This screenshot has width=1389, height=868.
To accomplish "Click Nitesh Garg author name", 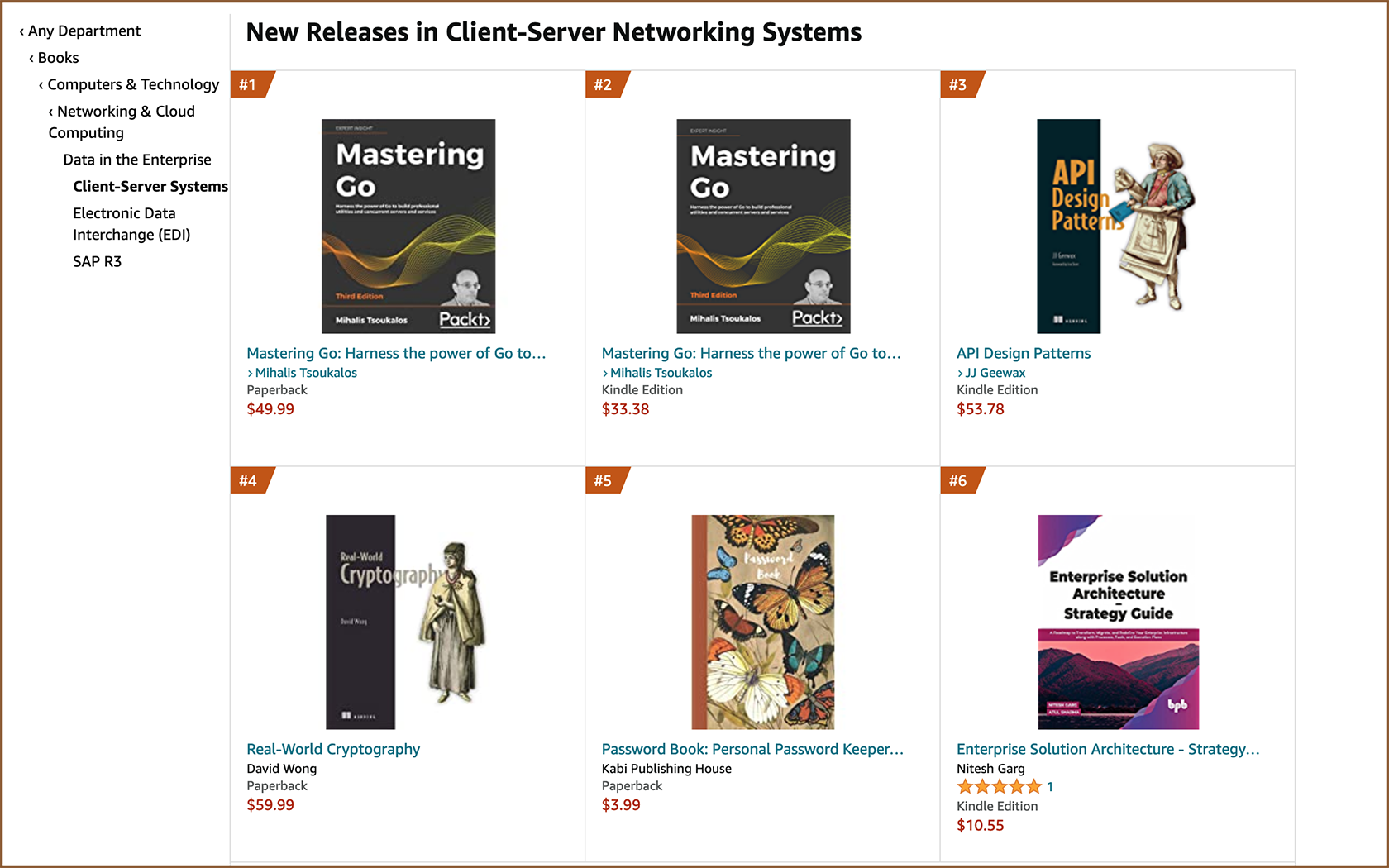I will click(x=990, y=769).
